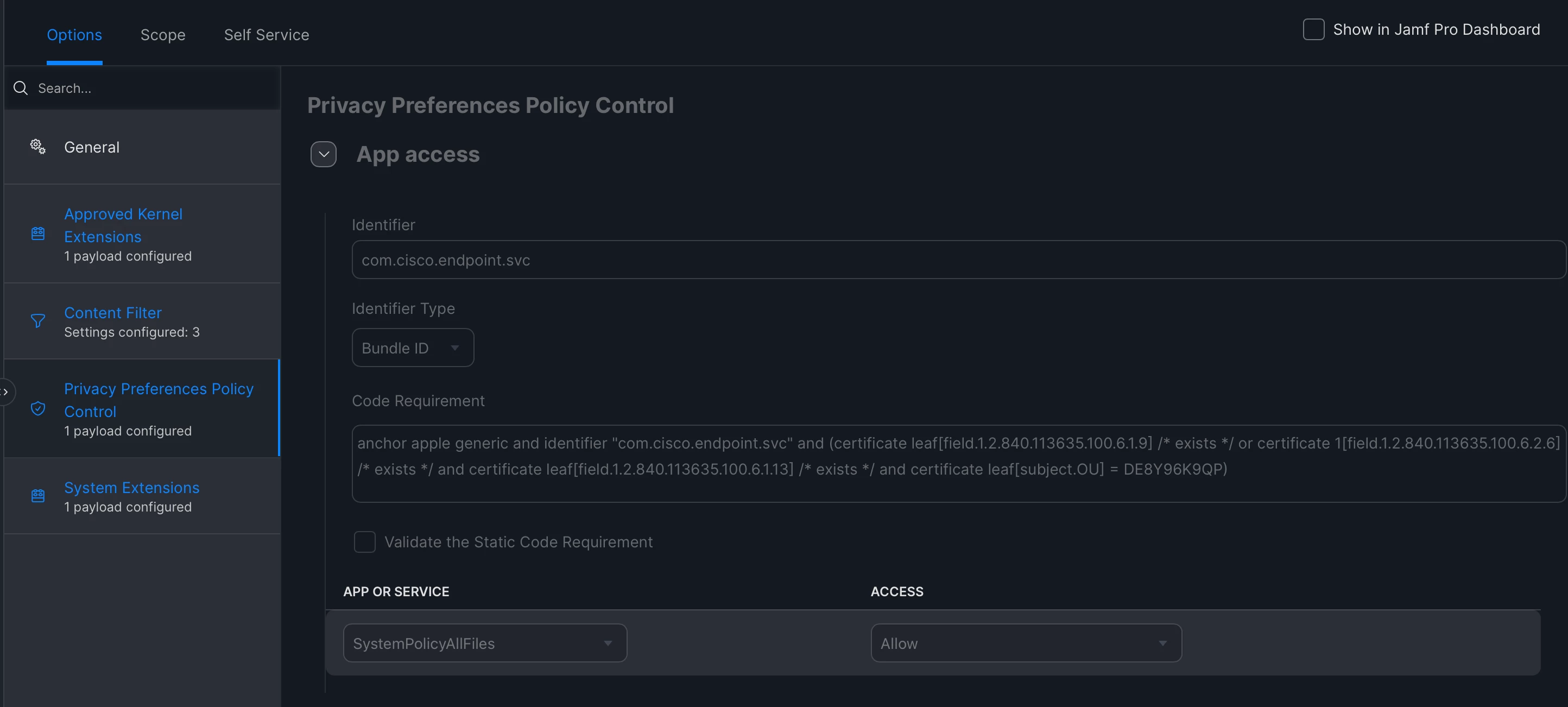The width and height of the screenshot is (1568, 707).
Task: Click the System Extensions payload icon
Action: click(38, 496)
